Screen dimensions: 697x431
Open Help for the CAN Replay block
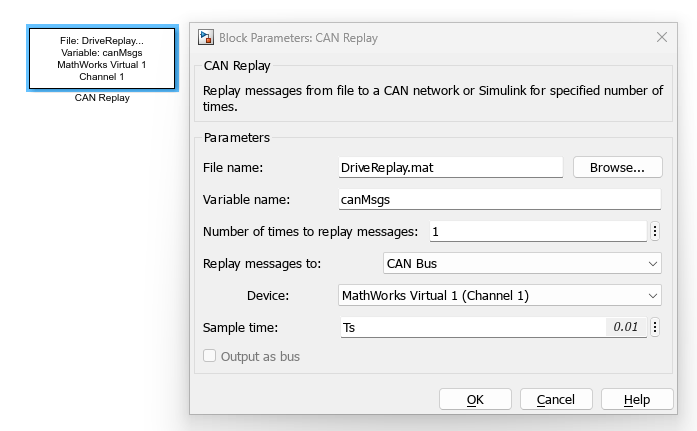coord(636,399)
